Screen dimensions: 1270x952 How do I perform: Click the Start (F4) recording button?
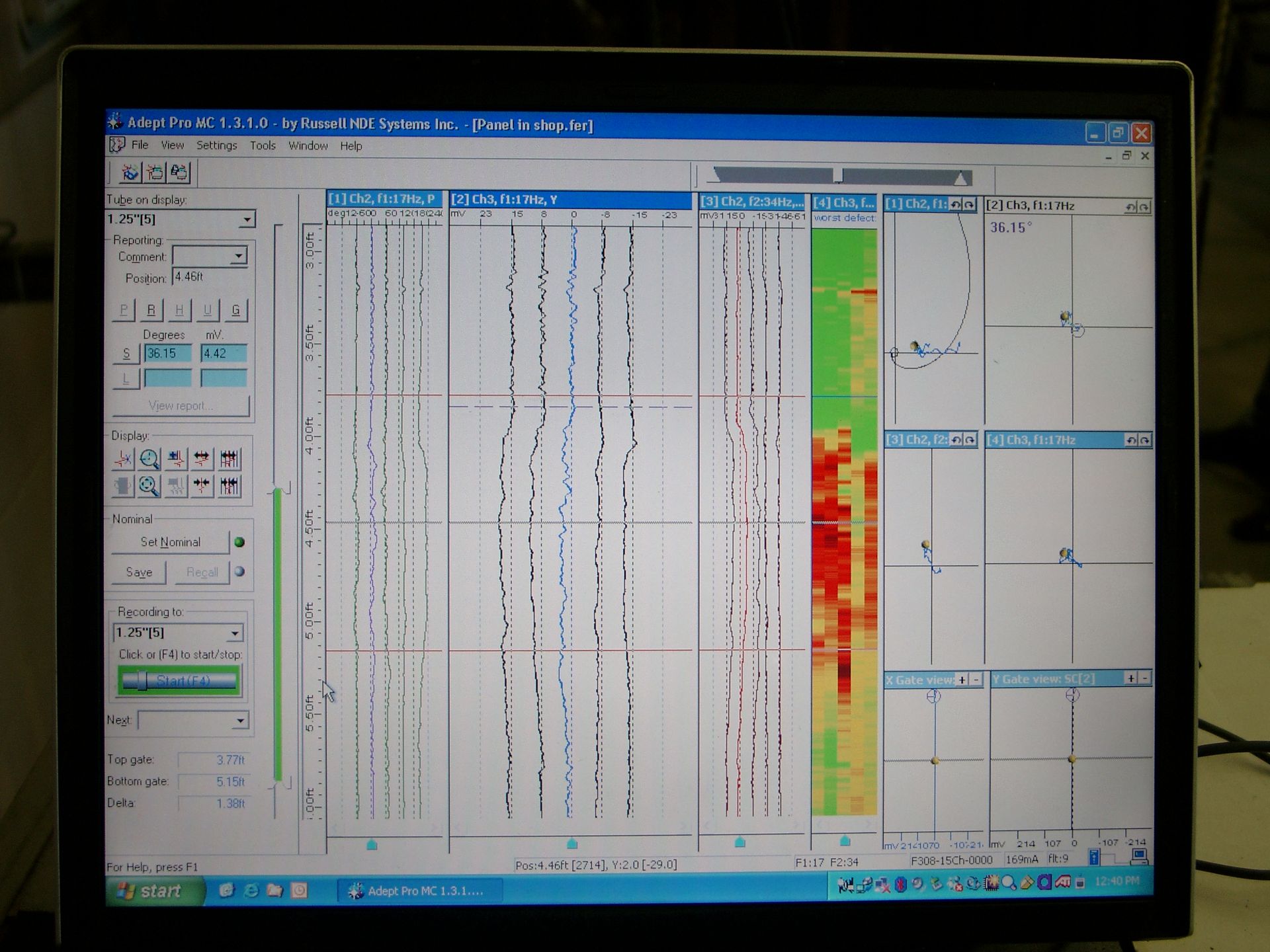pos(179,681)
